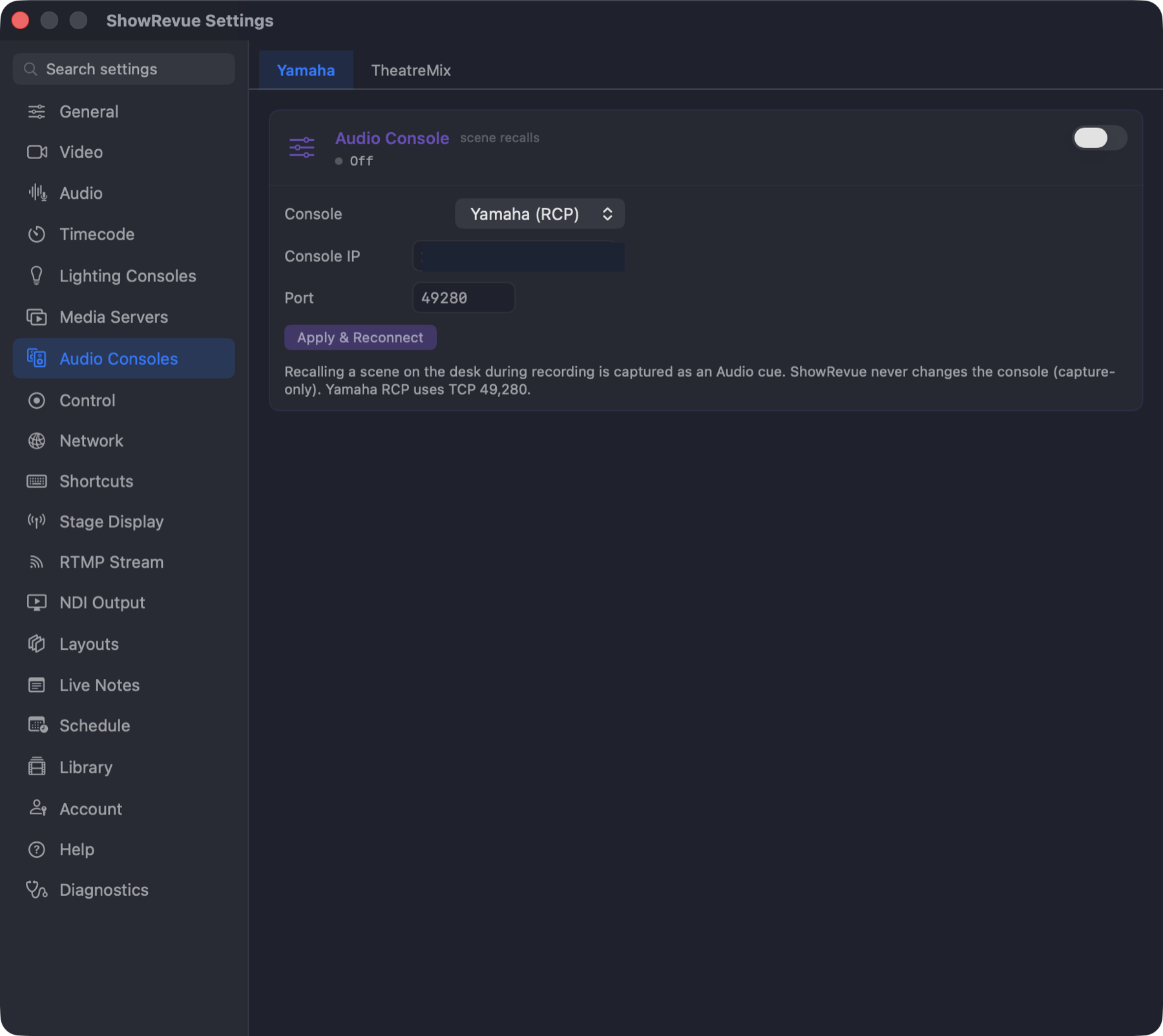The height and width of the screenshot is (1036, 1163).
Task: Click Apply & Reconnect button
Action: coord(360,337)
